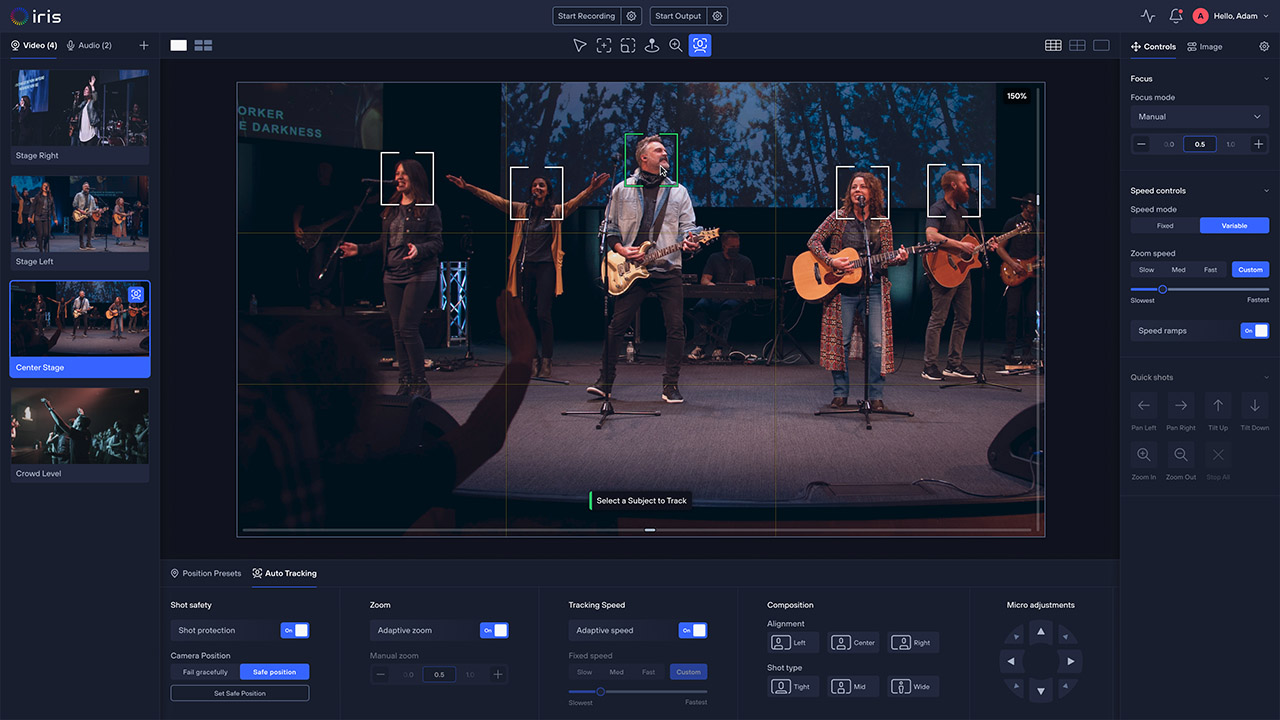Select the arrow pointer tool
This screenshot has width=1280, height=720.
click(579, 45)
